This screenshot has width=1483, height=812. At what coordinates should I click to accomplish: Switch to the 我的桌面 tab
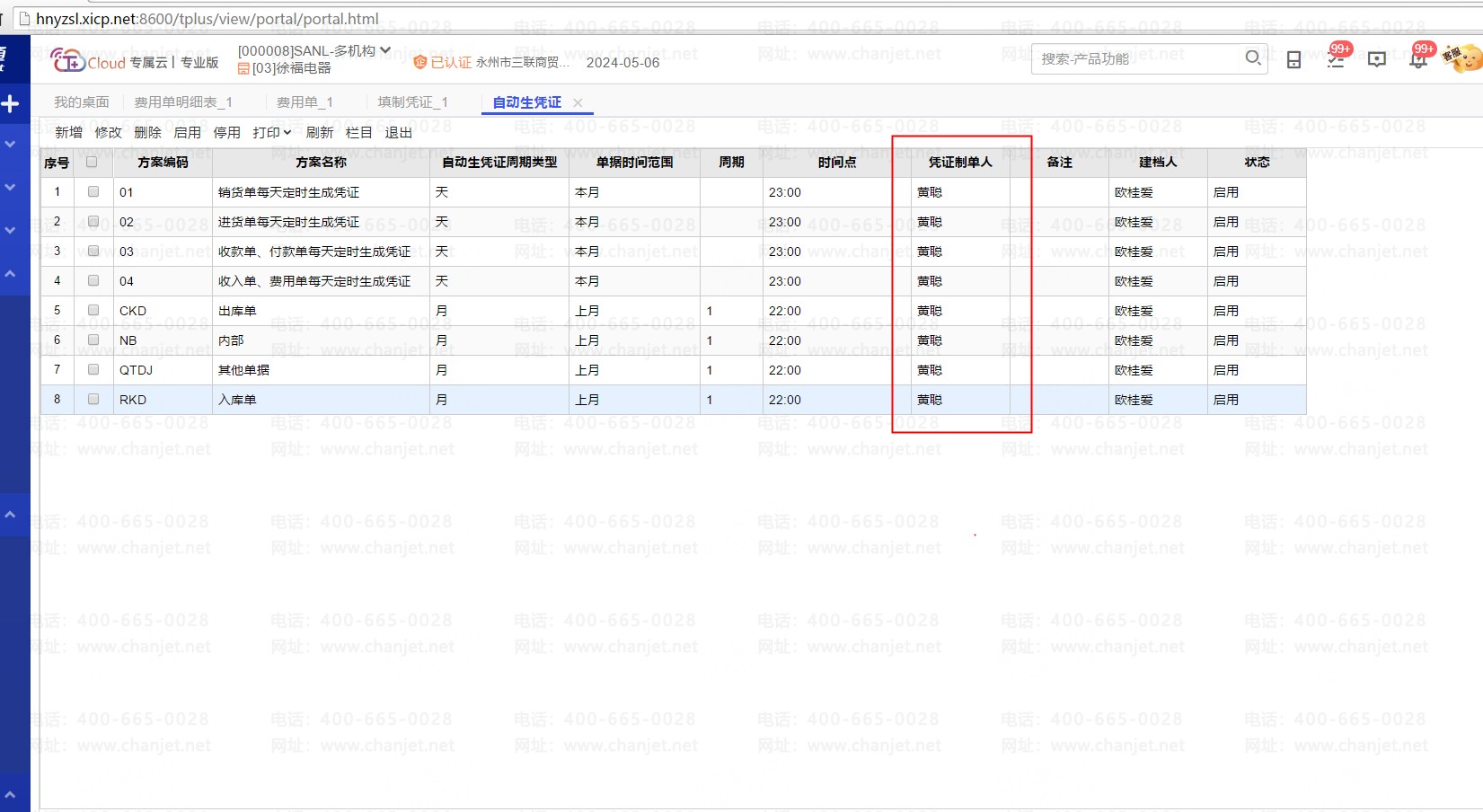click(82, 102)
